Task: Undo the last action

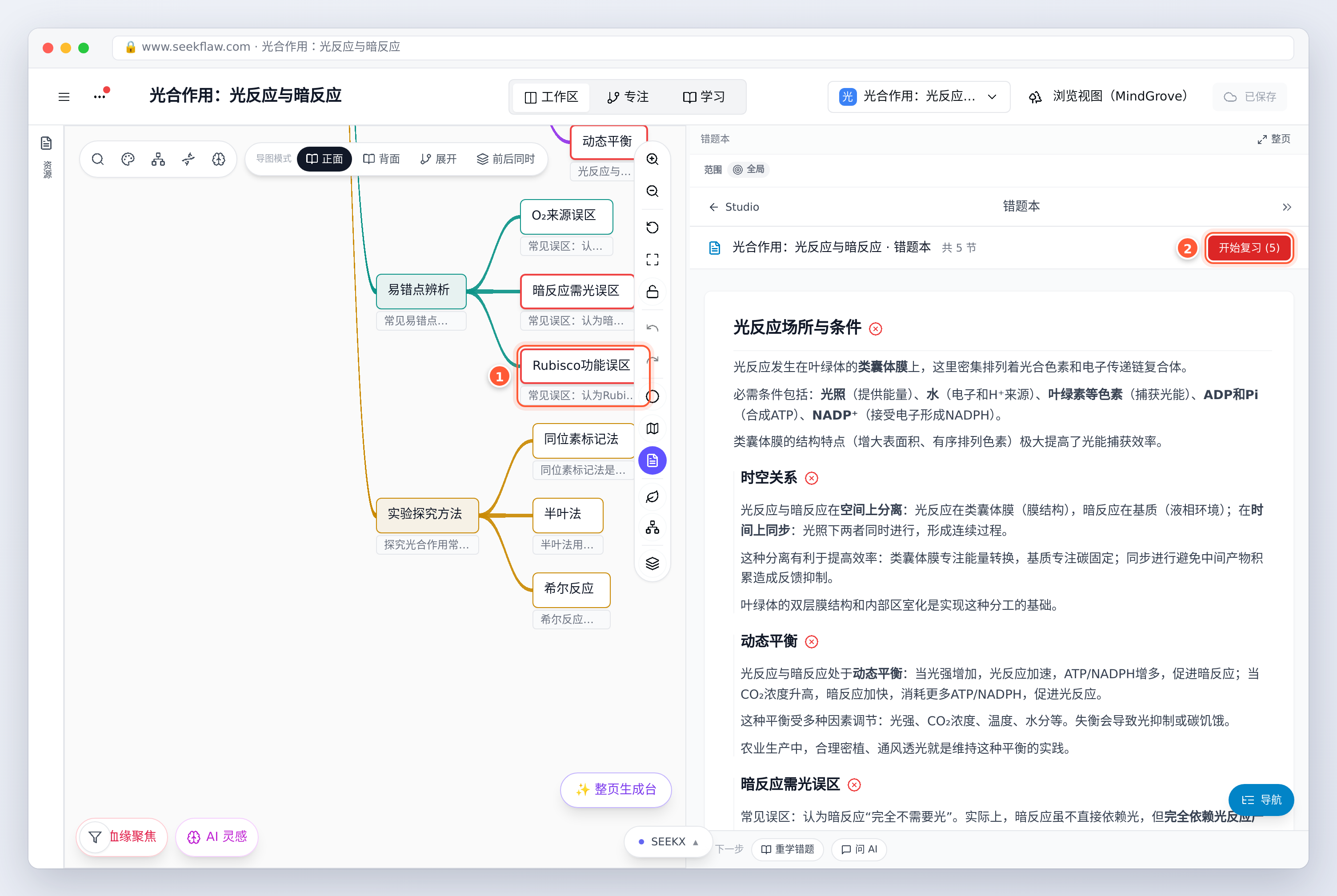Action: point(652,328)
